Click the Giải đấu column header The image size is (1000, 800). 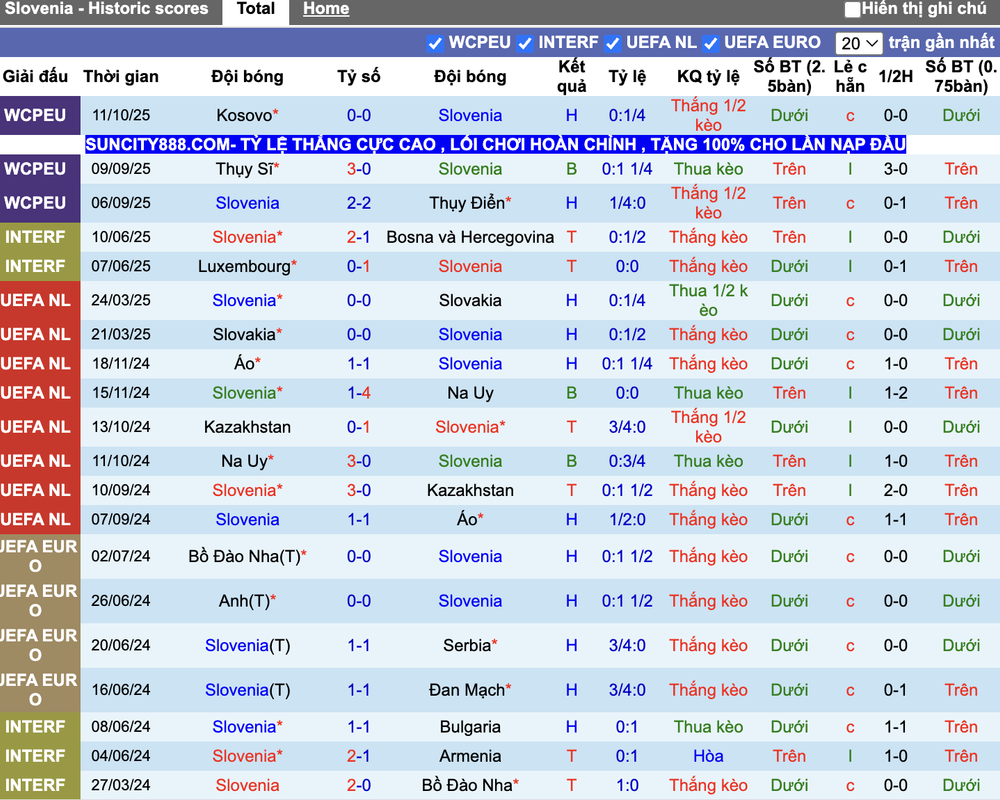(x=35, y=77)
